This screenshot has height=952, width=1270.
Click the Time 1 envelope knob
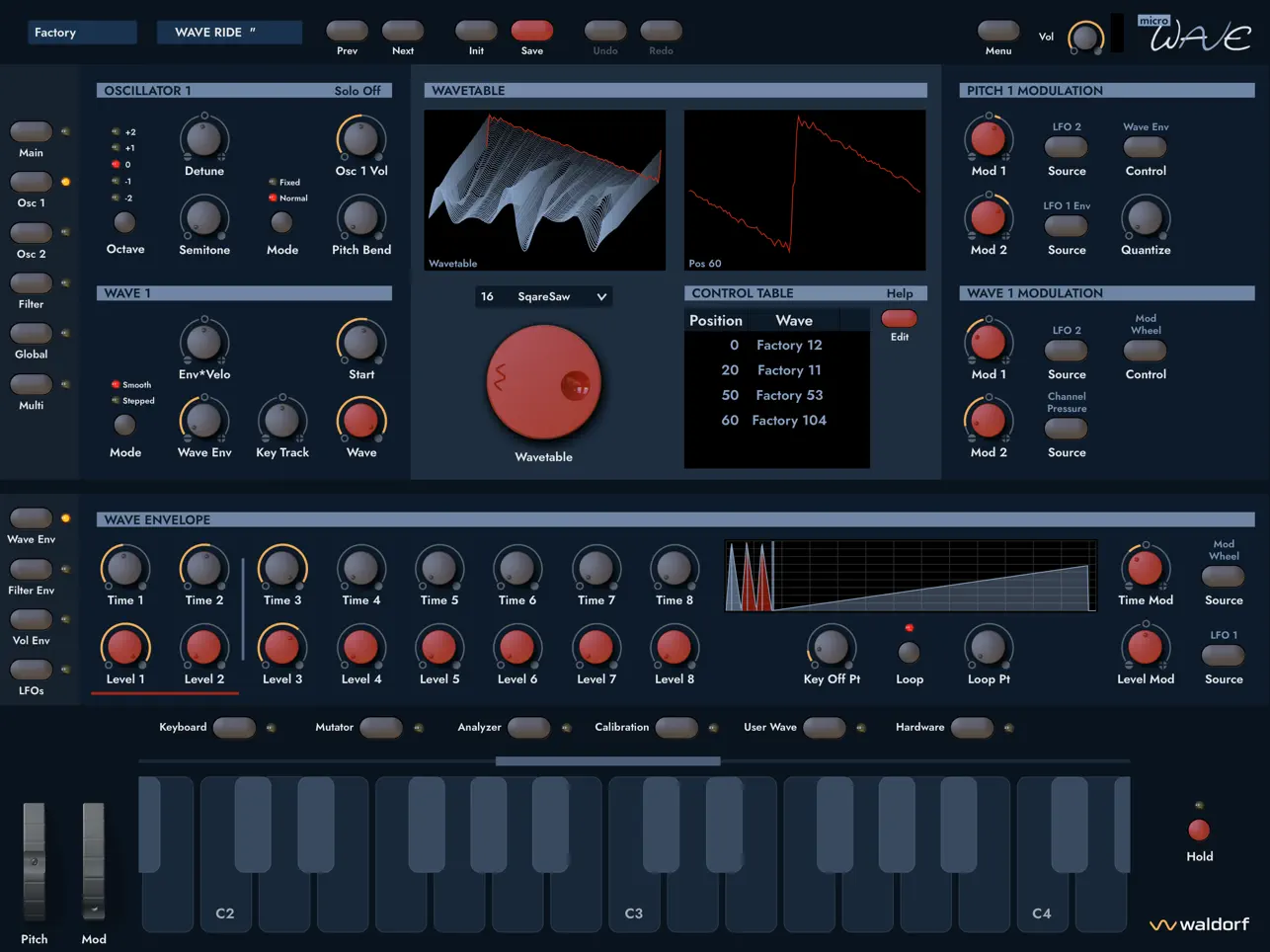coord(125,569)
